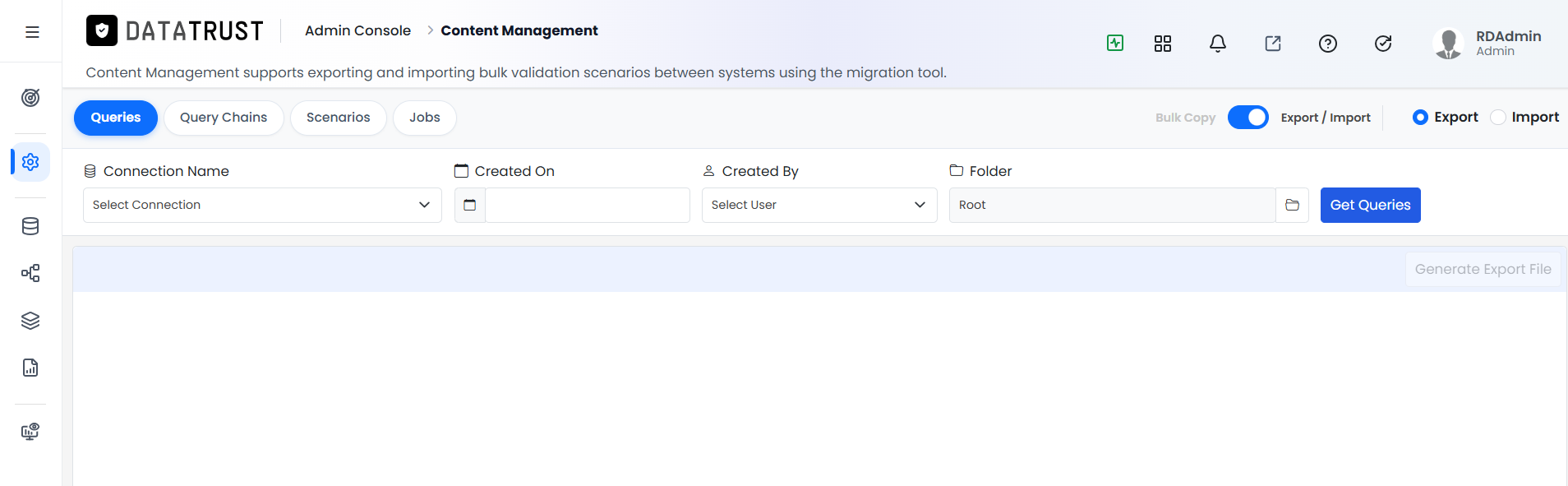Click the DataTrust shield logo
Screen dimensions: 1568x486
point(102,30)
